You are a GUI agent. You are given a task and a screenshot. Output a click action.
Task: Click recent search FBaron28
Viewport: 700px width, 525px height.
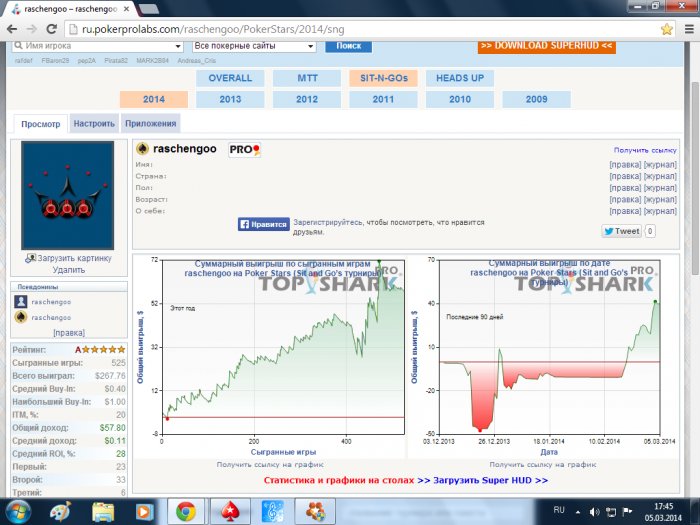click(55, 60)
